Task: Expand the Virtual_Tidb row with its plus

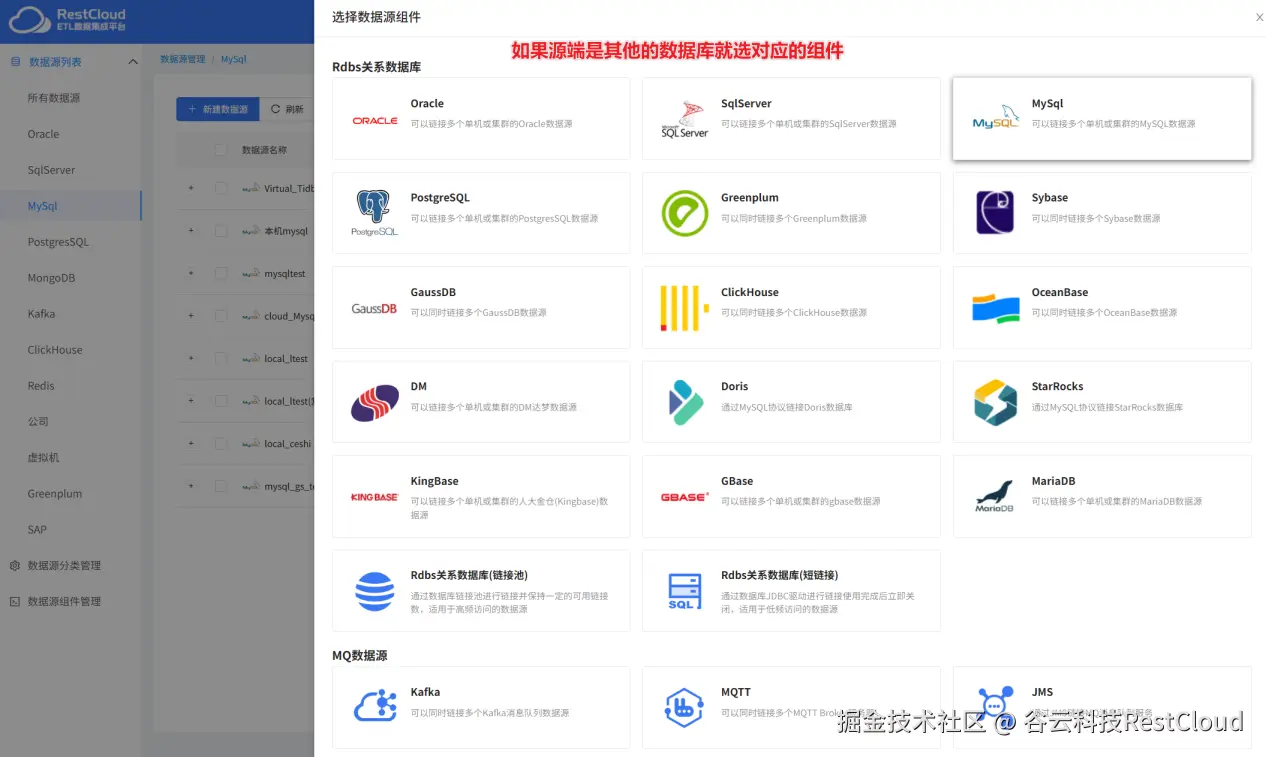Action: (x=191, y=188)
